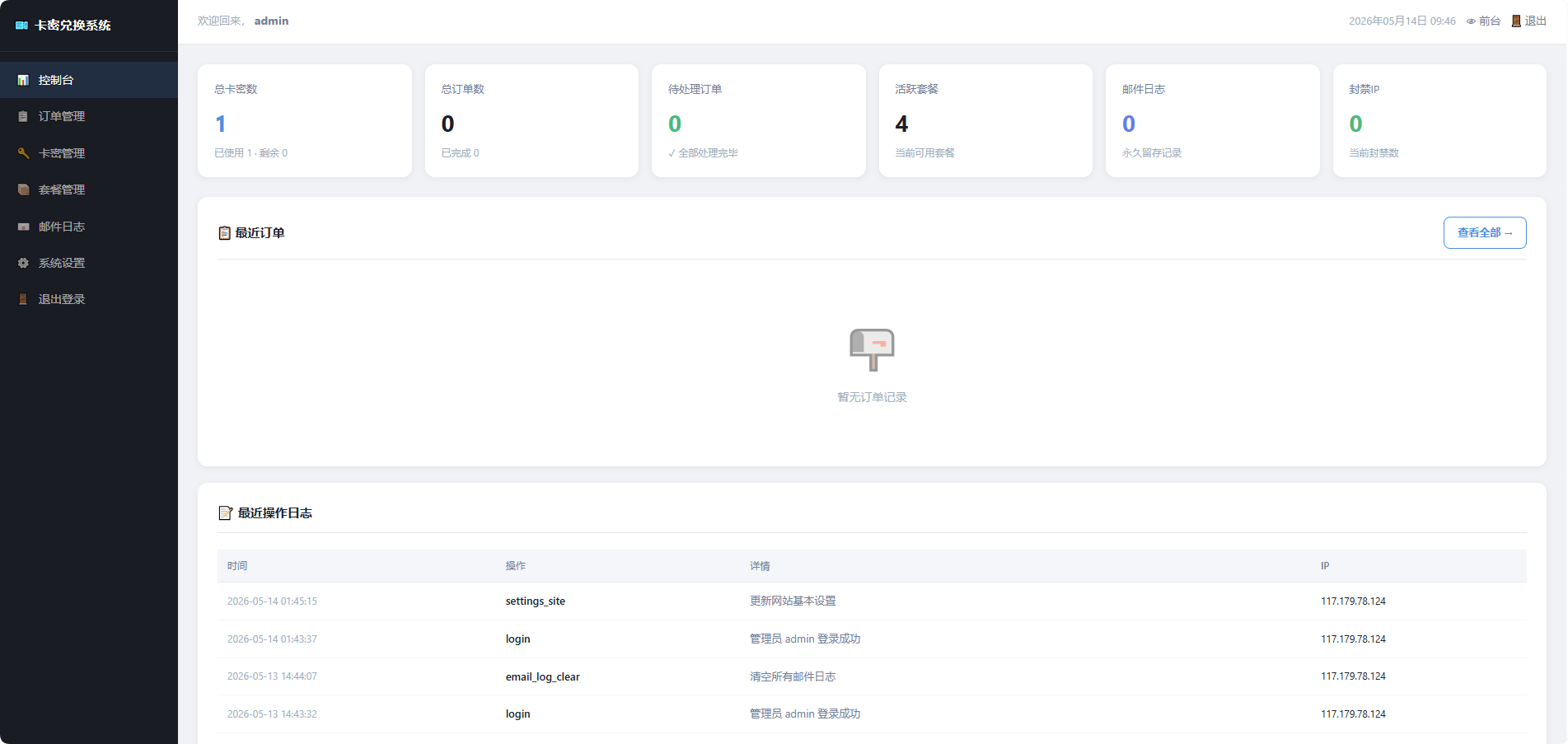Select the 待处理订单 stat card
The width and height of the screenshot is (1568, 744).
(759, 120)
